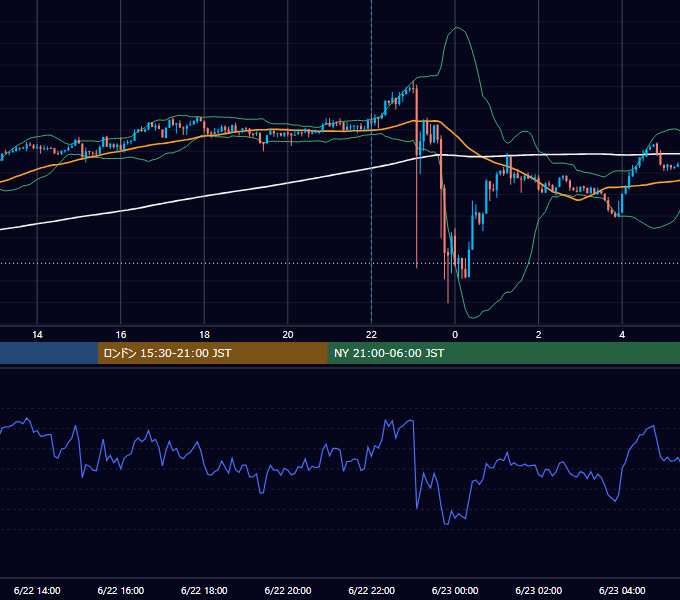Click the 6/22 22:00 date label
The image size is (680, 600).
click(372, 590)
